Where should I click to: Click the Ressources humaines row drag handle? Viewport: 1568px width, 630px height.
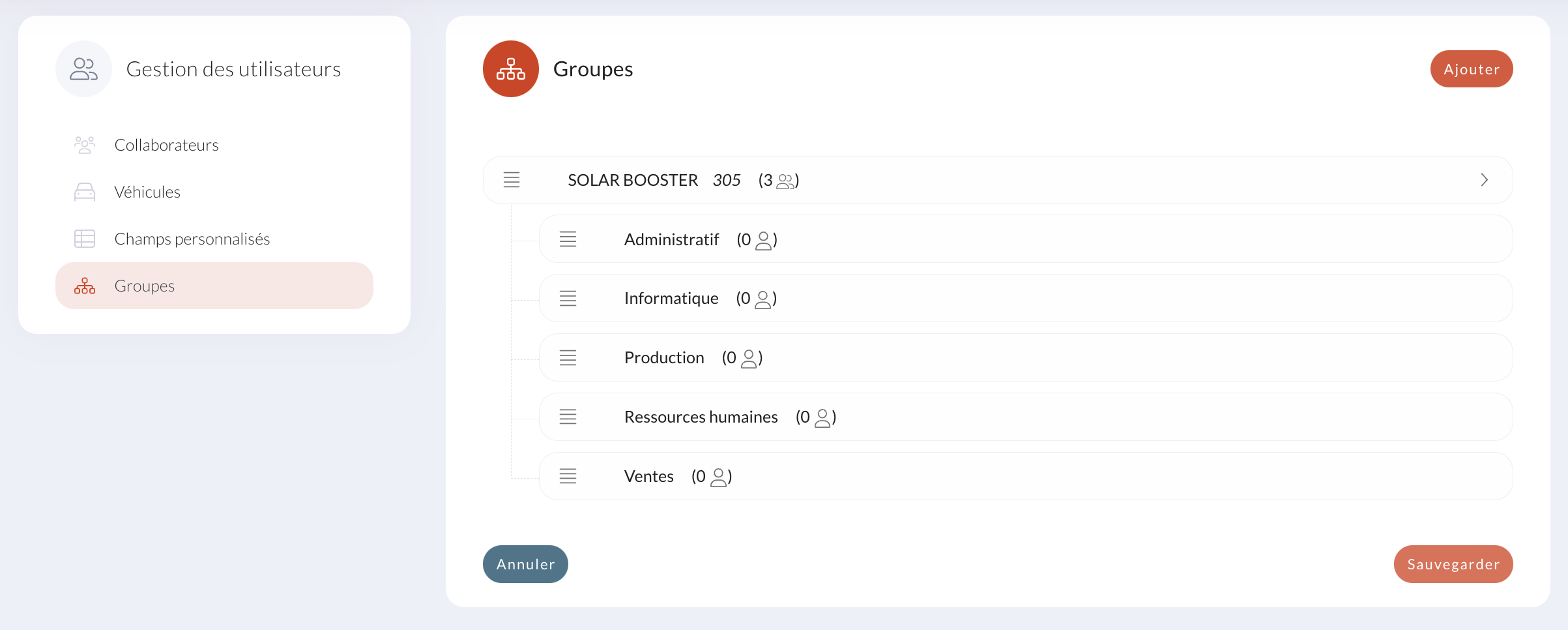pyautogui.click(x=568, y=417)
